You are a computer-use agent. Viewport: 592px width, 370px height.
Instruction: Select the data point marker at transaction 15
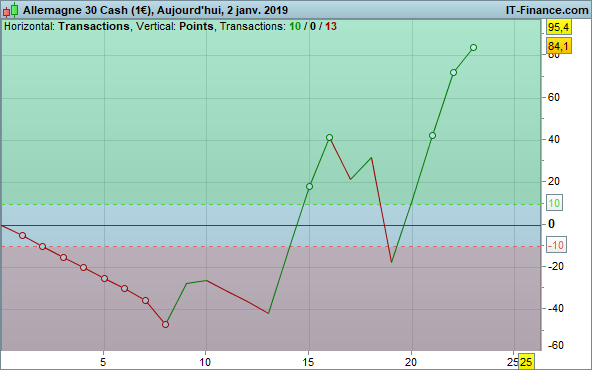point(309,187)
